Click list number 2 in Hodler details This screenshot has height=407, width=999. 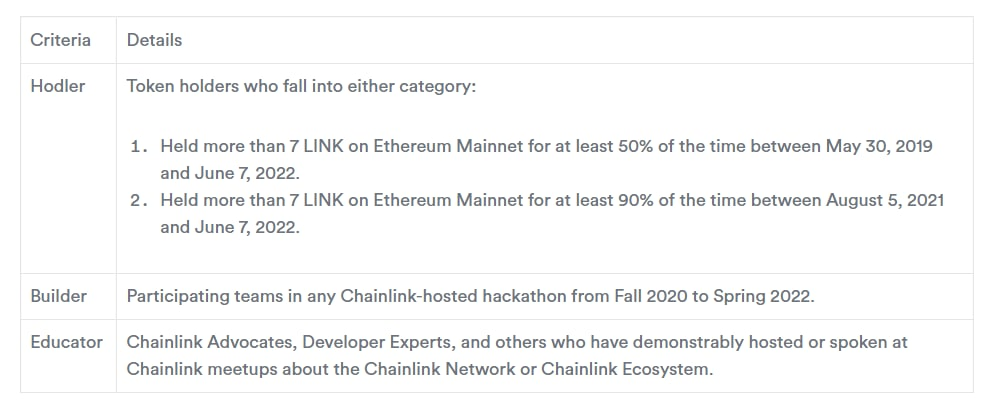(138, 200)
